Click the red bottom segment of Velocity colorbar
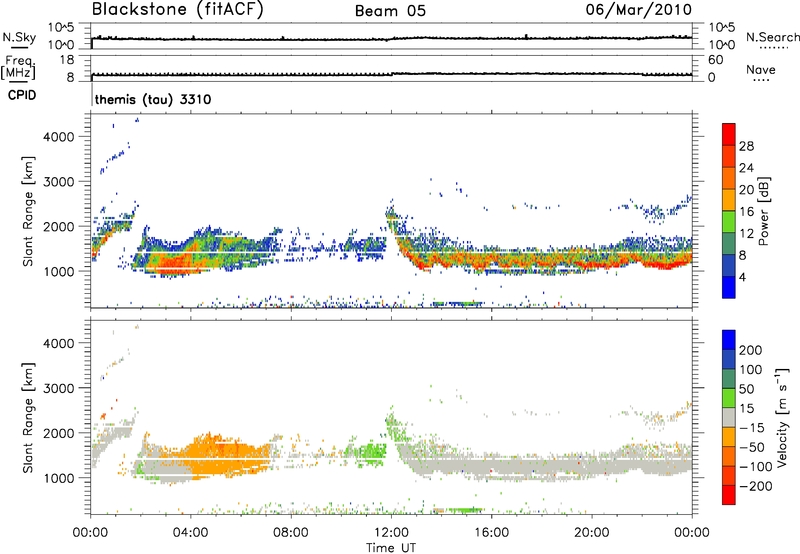The width and height of the screenshot is (800, 554). pyautogui.click(x=729, y=495)
